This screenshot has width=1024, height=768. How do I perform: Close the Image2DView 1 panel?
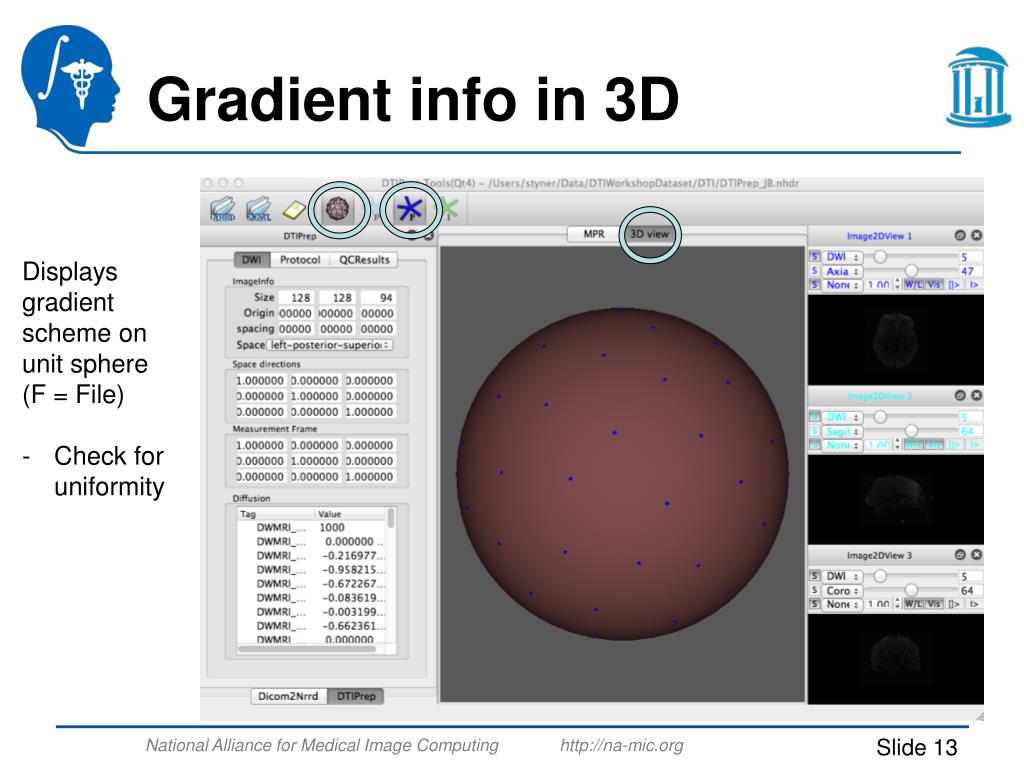coord(976,235)
